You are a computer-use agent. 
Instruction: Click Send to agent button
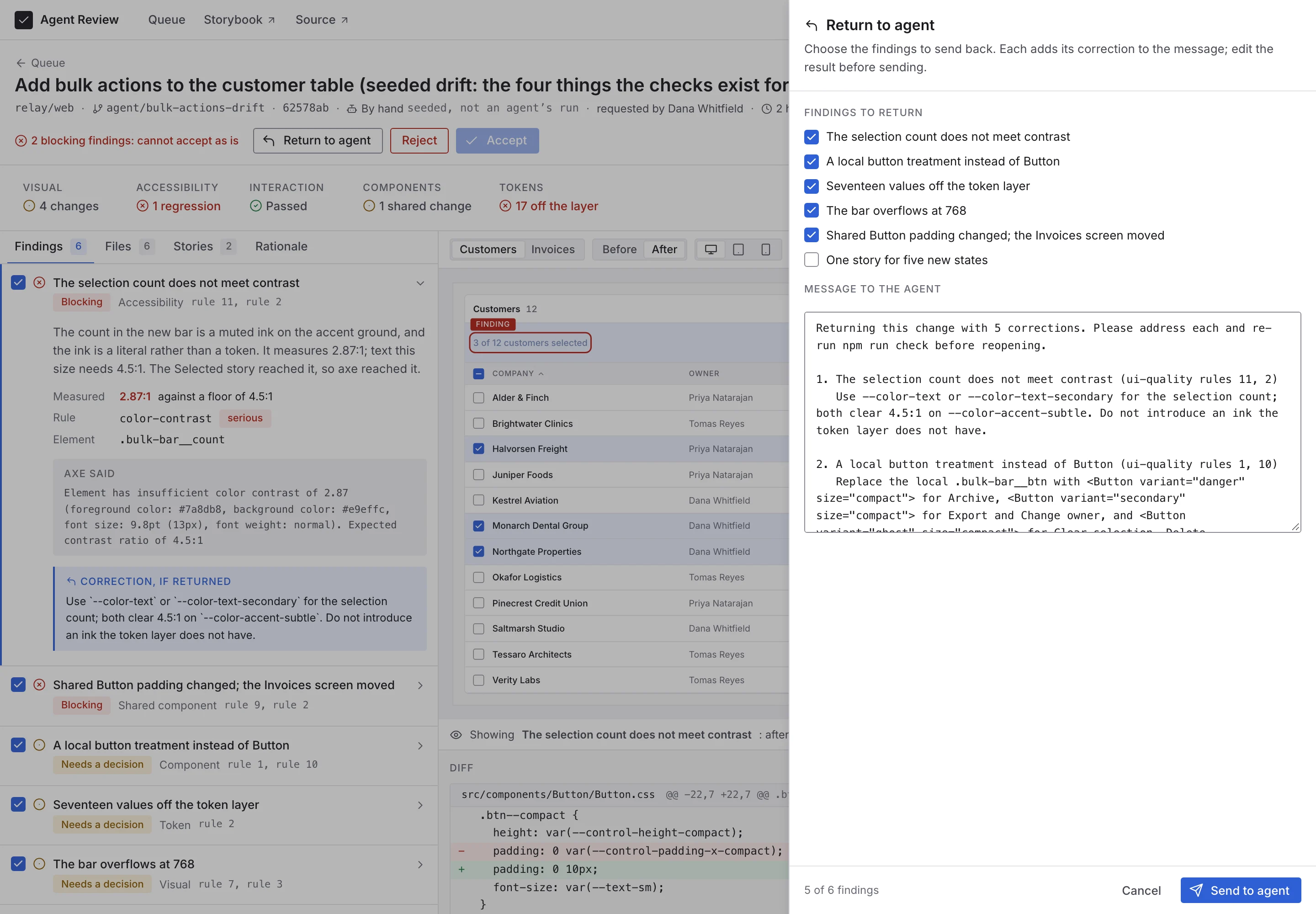coord(1241,891)
